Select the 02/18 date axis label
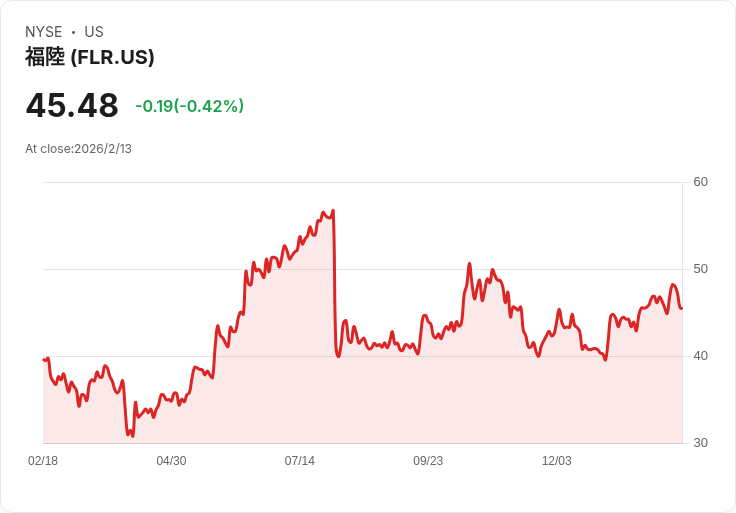 43,461
